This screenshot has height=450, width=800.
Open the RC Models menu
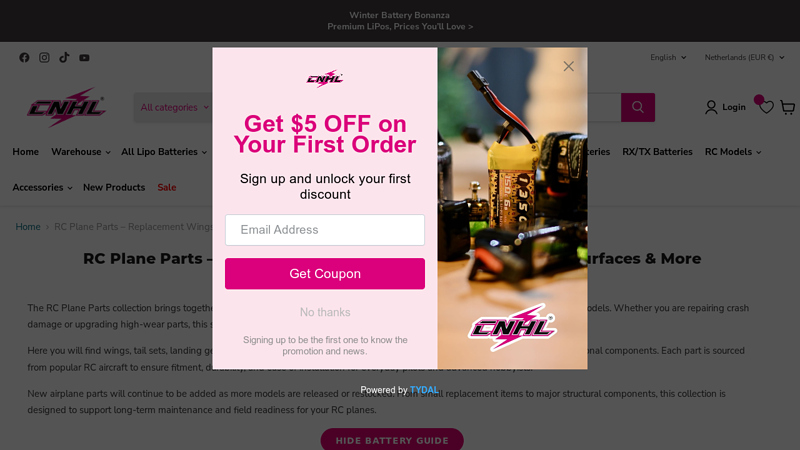pyautogui.click(x=733, y=152)
